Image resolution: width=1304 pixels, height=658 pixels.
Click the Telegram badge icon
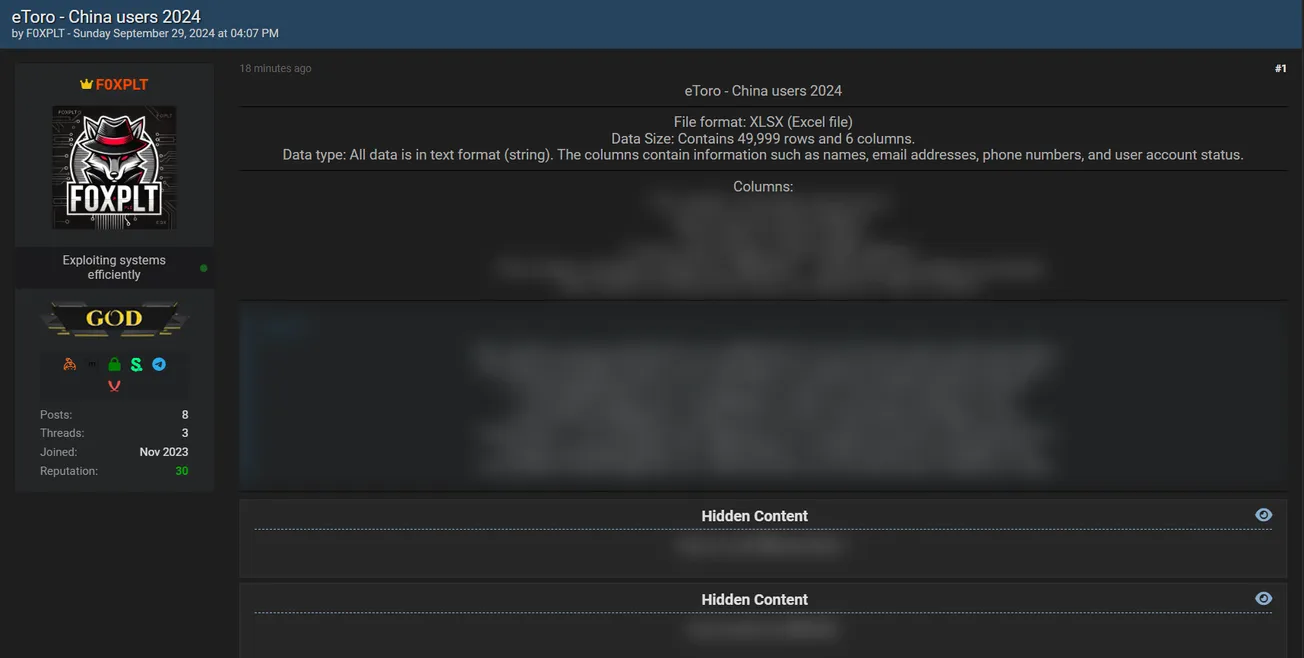tap(159, 364)
